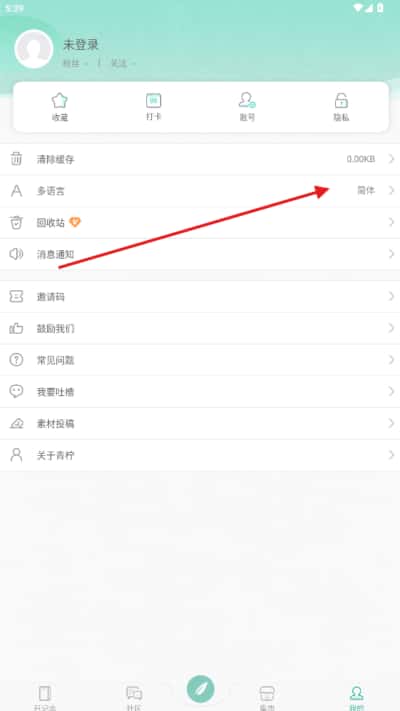Tap the thumbs-up icon beside 鼓励我们
This screenshot has height=711, width=400.
coord(16,328)
